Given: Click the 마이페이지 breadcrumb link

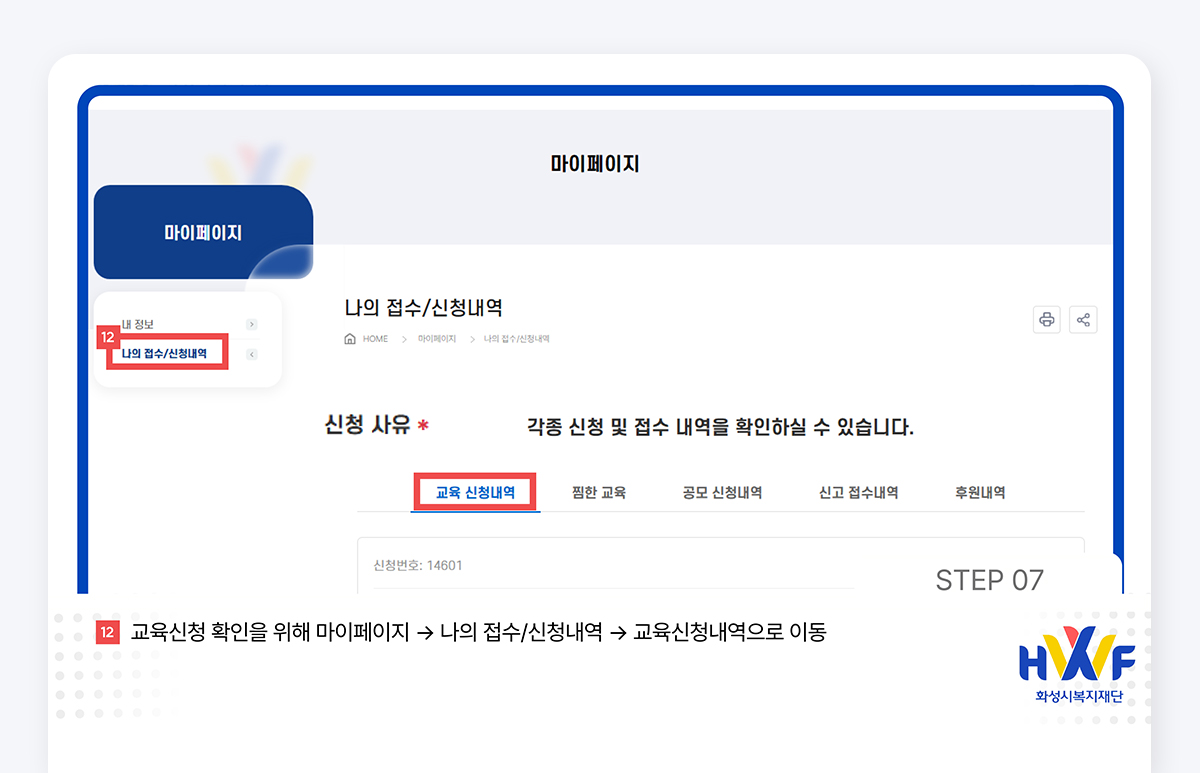Looking at the screenshot, I should 437,338.
